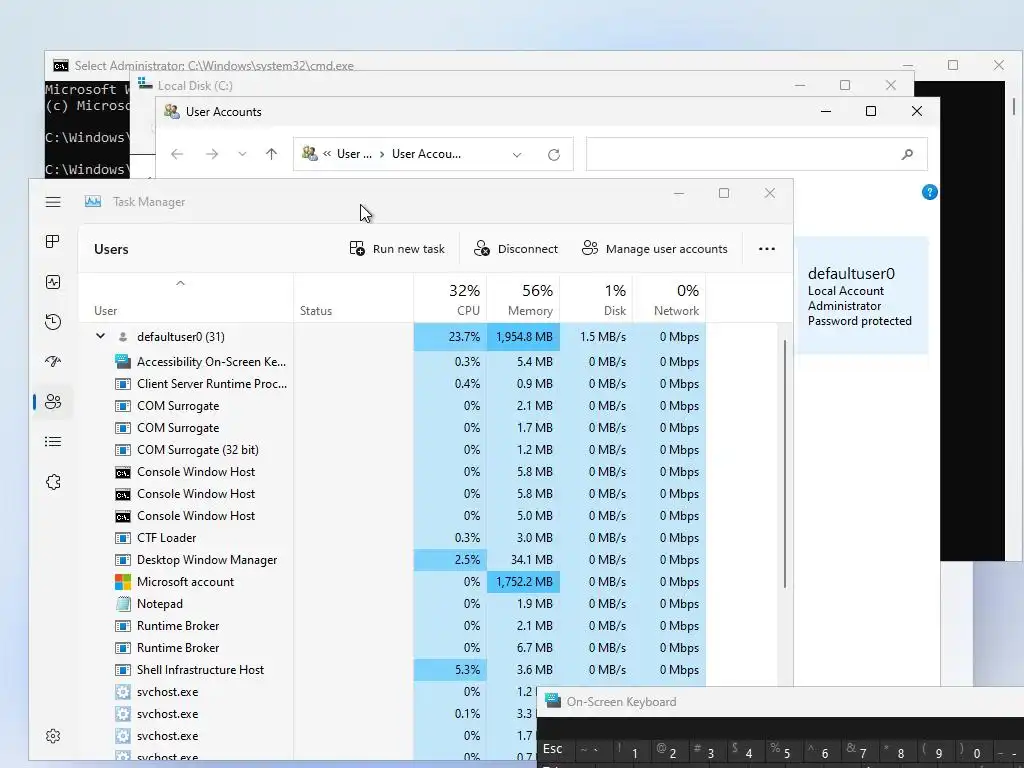Image resolution: width=1024 pixels, height=768 pixels.
Task: Click search magnifier in User Accounts window
Action: pyautogui.click(x=907, y=154)
